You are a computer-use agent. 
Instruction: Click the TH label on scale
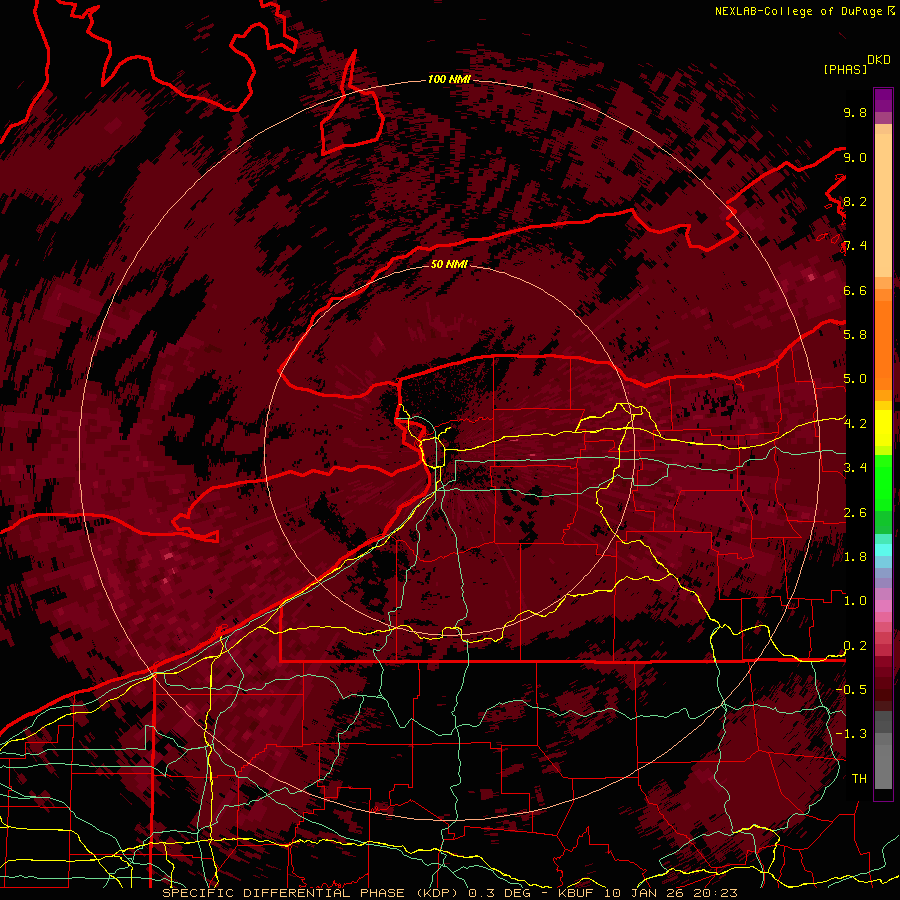(x=859, y=778)
